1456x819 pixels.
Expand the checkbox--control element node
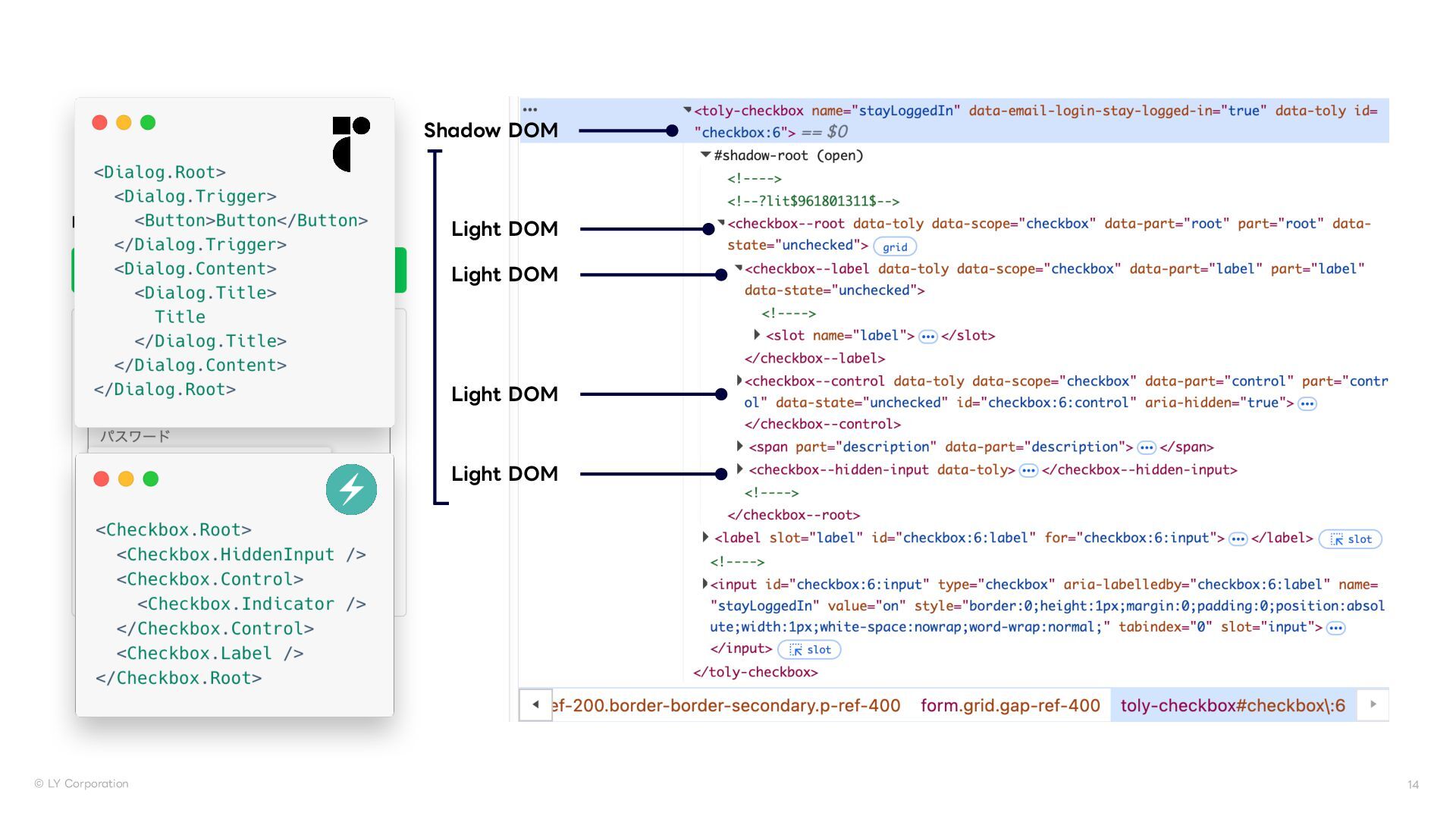coord(739,381)
